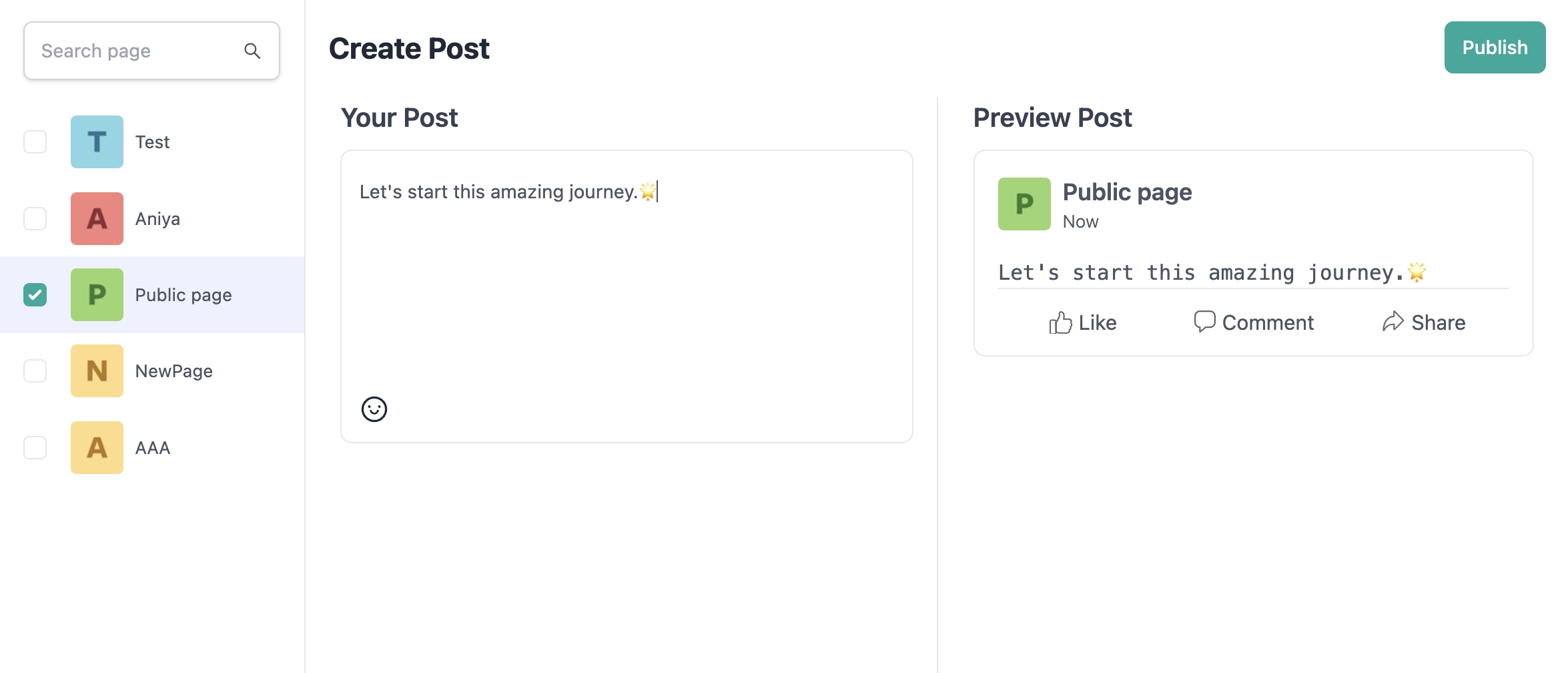Enable the Test page checkbox

coord(35,142)
